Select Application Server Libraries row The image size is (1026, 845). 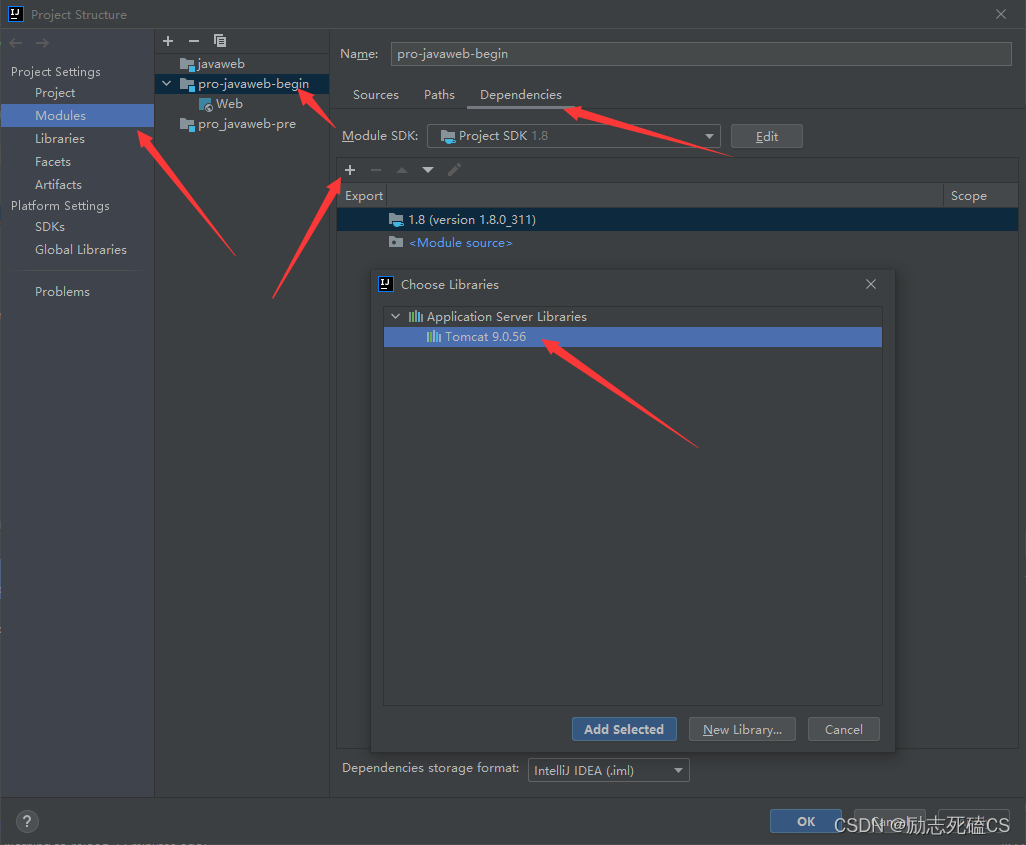[633, 317]
